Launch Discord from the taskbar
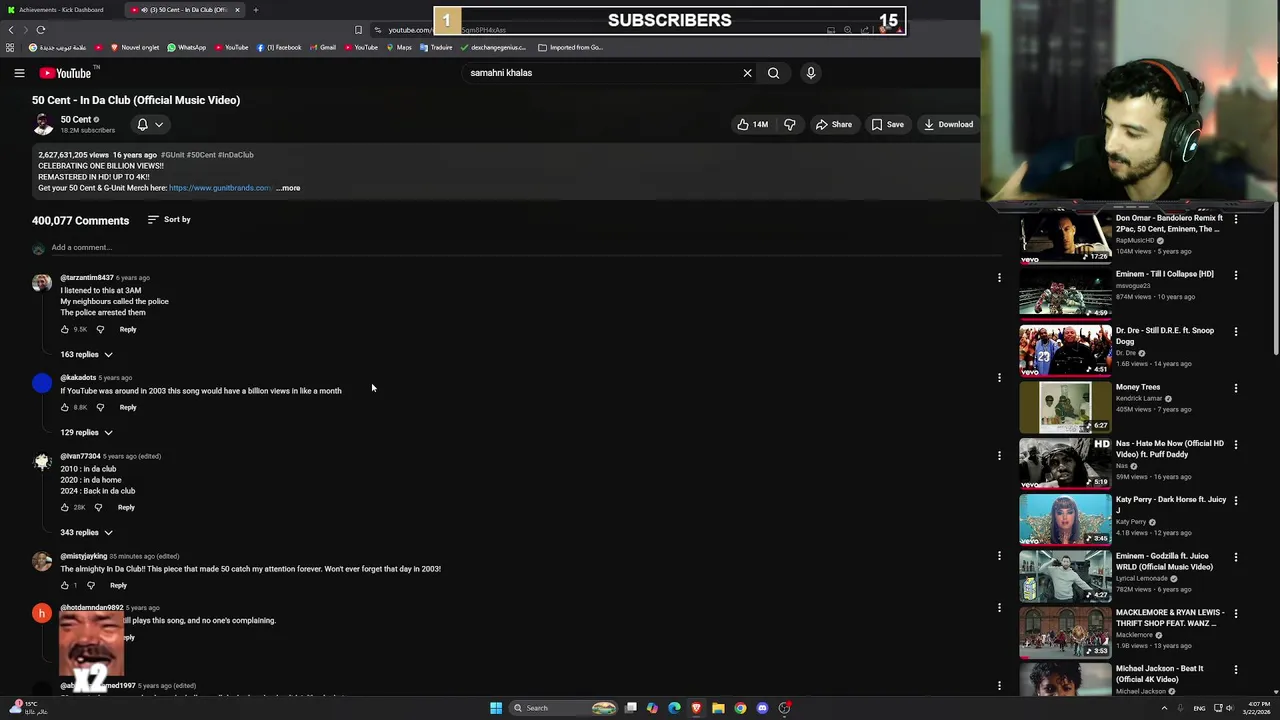The width and height of the screenshot is (1280, 720). (762, 708)
